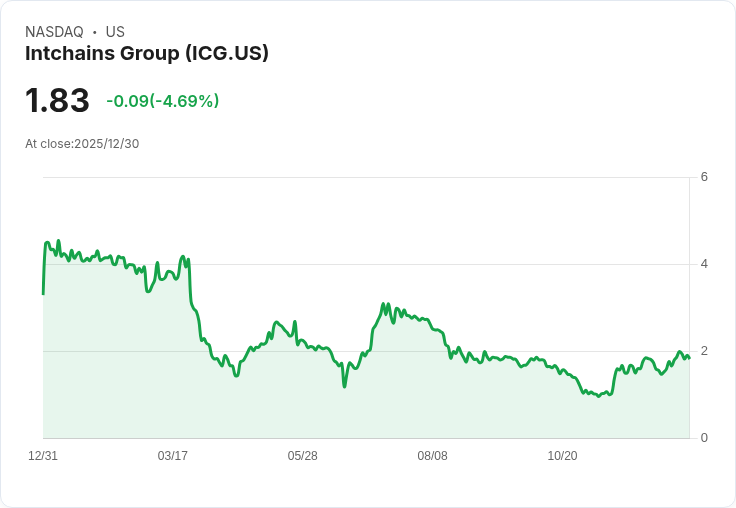
Task: Click the final data point of price line
Action: click(x=689, y=358)
